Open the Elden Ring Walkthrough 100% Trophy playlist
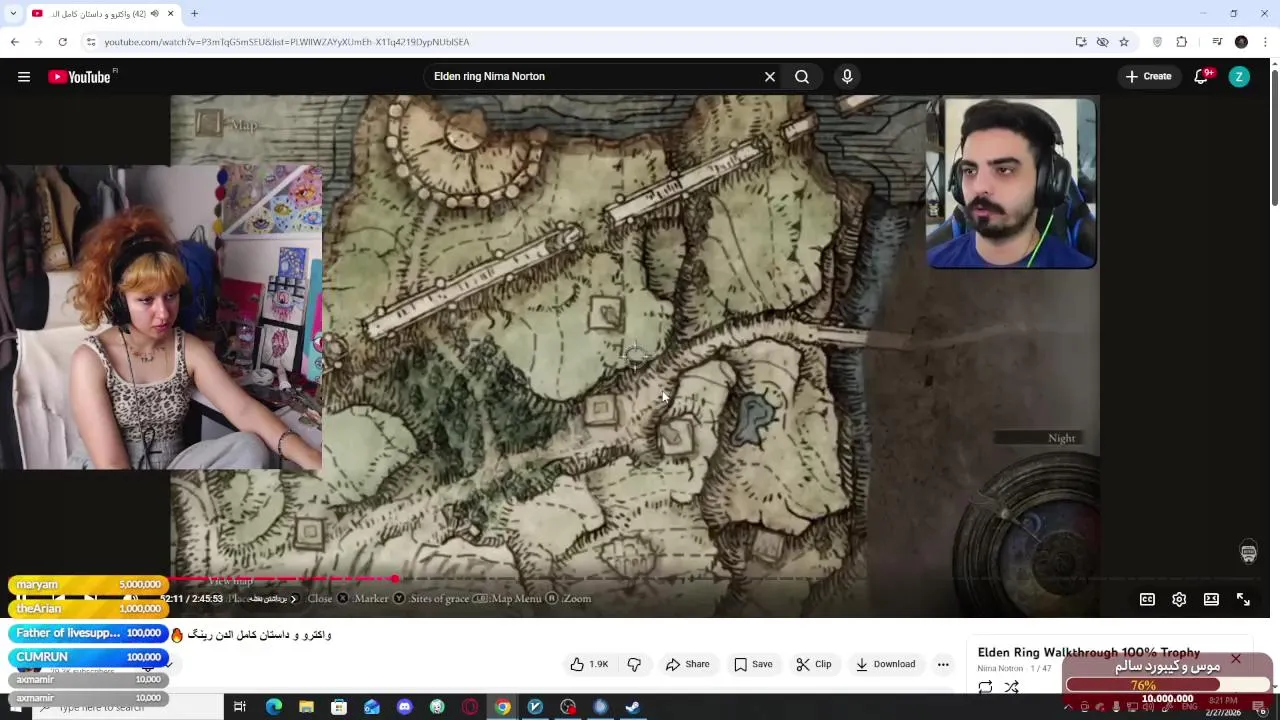Image resolution: width=1280 pixels, height=720 pixels. [x=1088, y=653]
